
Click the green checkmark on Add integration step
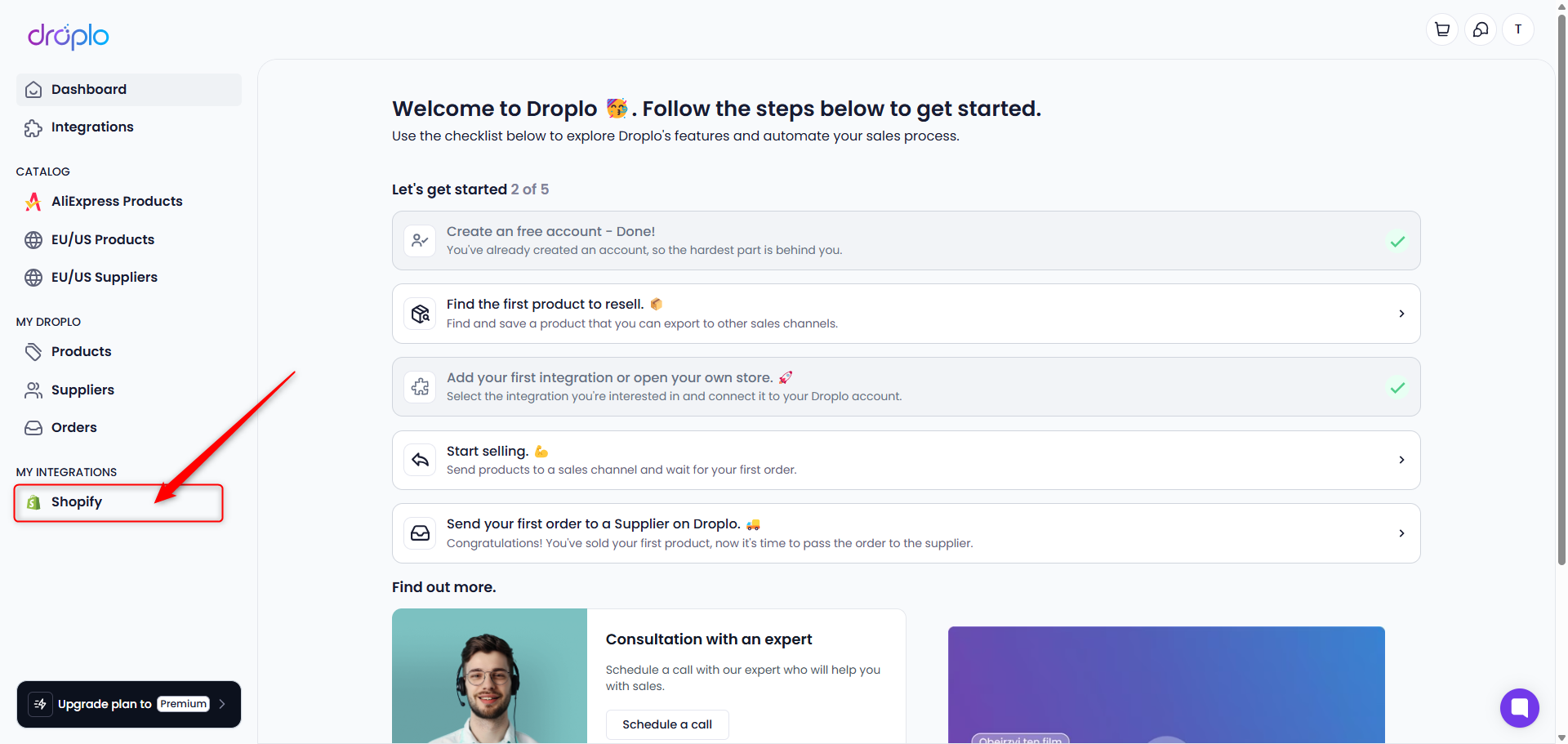coord(1397,387)
